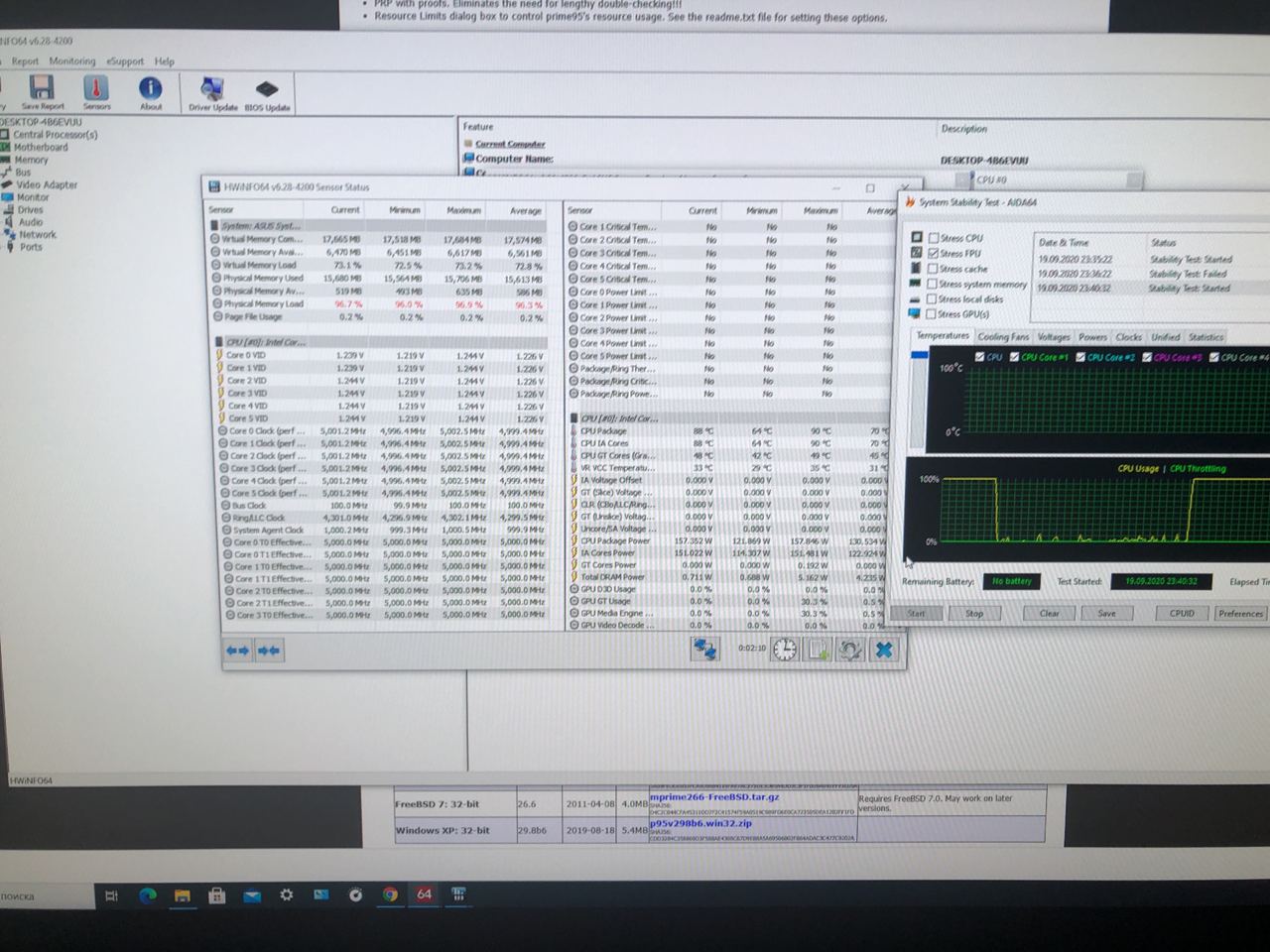This screenshot has width=1270, height=952.
Task: Click the Clear button in AIDA64
Action: coord(1049,614)
